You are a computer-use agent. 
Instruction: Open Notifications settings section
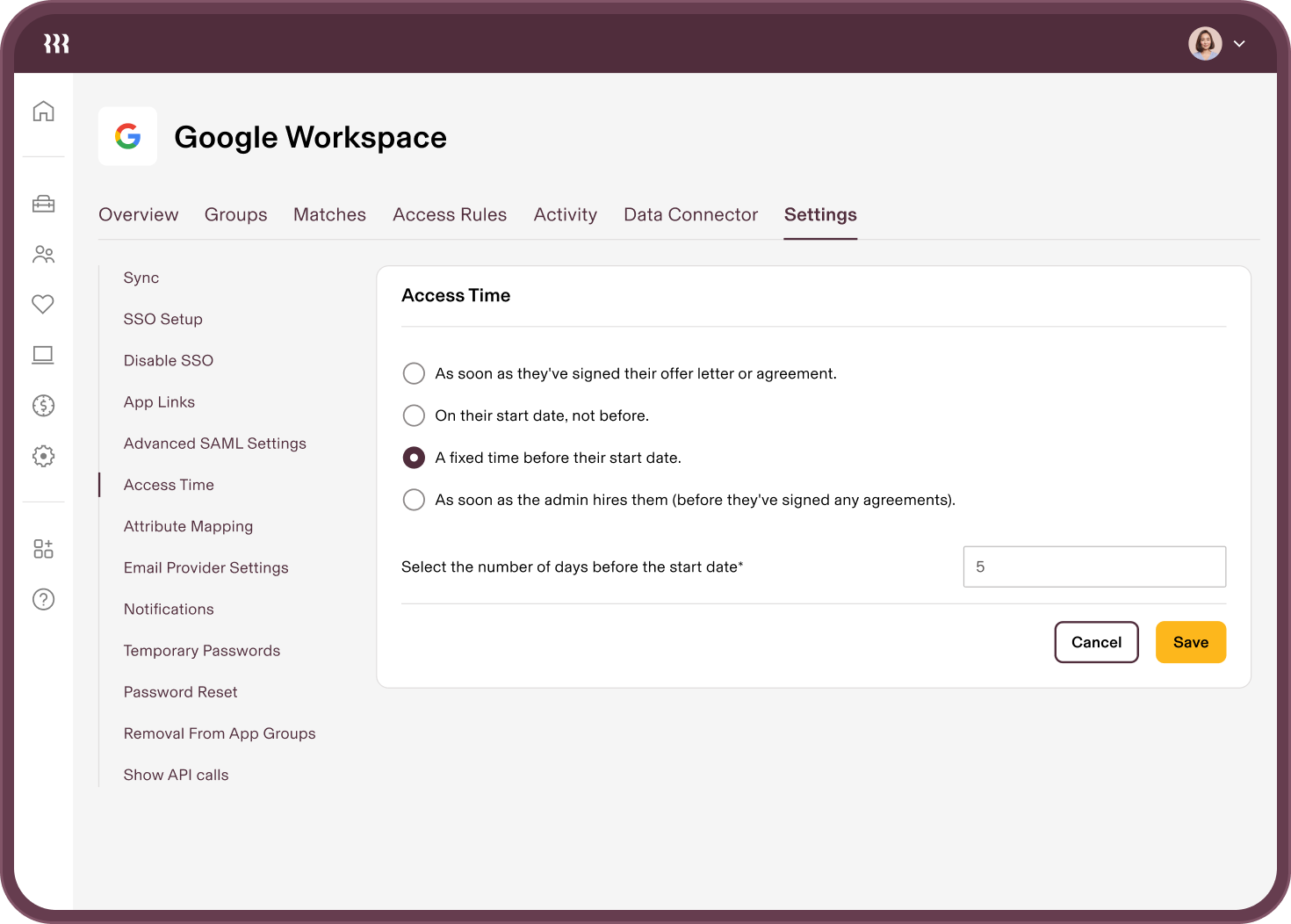[169, 610]
